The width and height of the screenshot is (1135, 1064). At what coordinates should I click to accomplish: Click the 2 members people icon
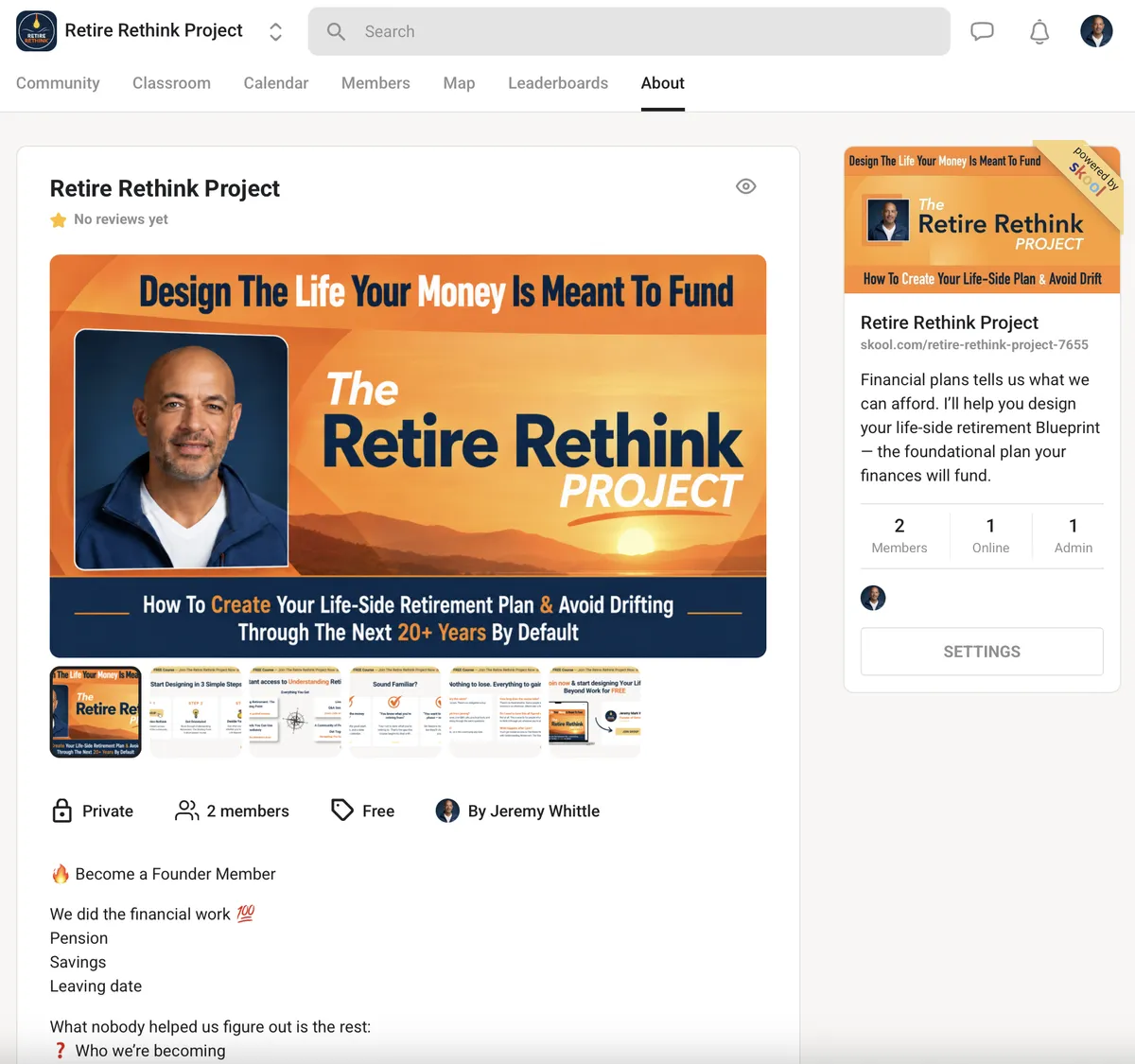pyautogui.click(x=187, y=811)
